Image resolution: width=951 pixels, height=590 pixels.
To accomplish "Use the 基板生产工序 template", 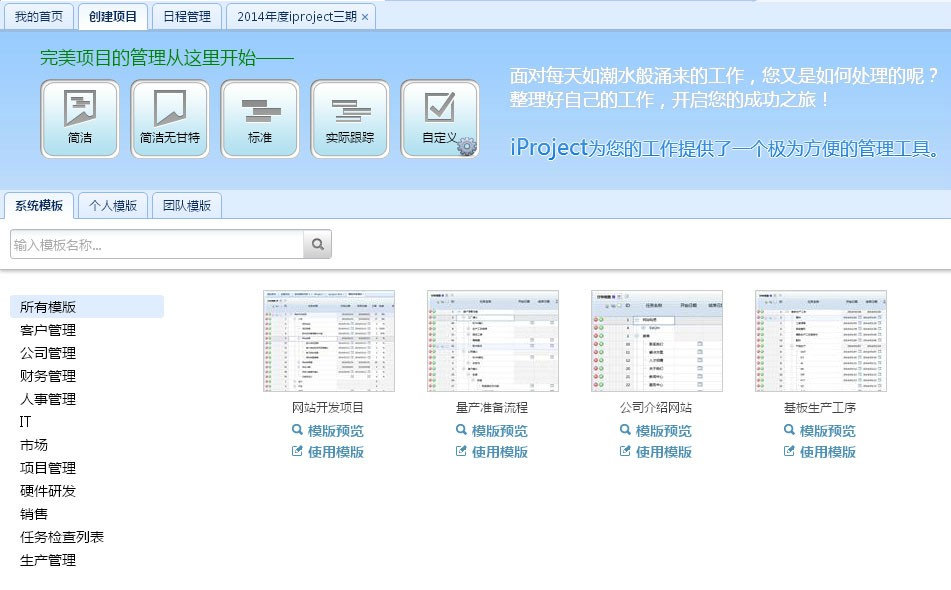I will point(820,452).
